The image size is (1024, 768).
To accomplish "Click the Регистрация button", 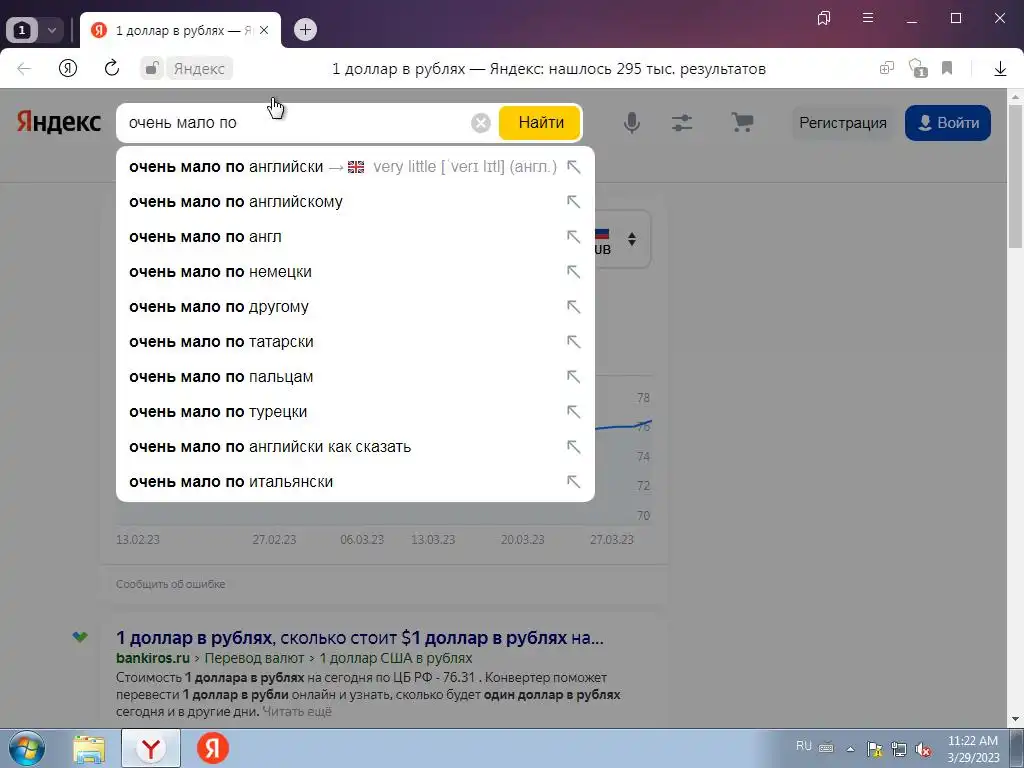I will [x=842, y=123].
